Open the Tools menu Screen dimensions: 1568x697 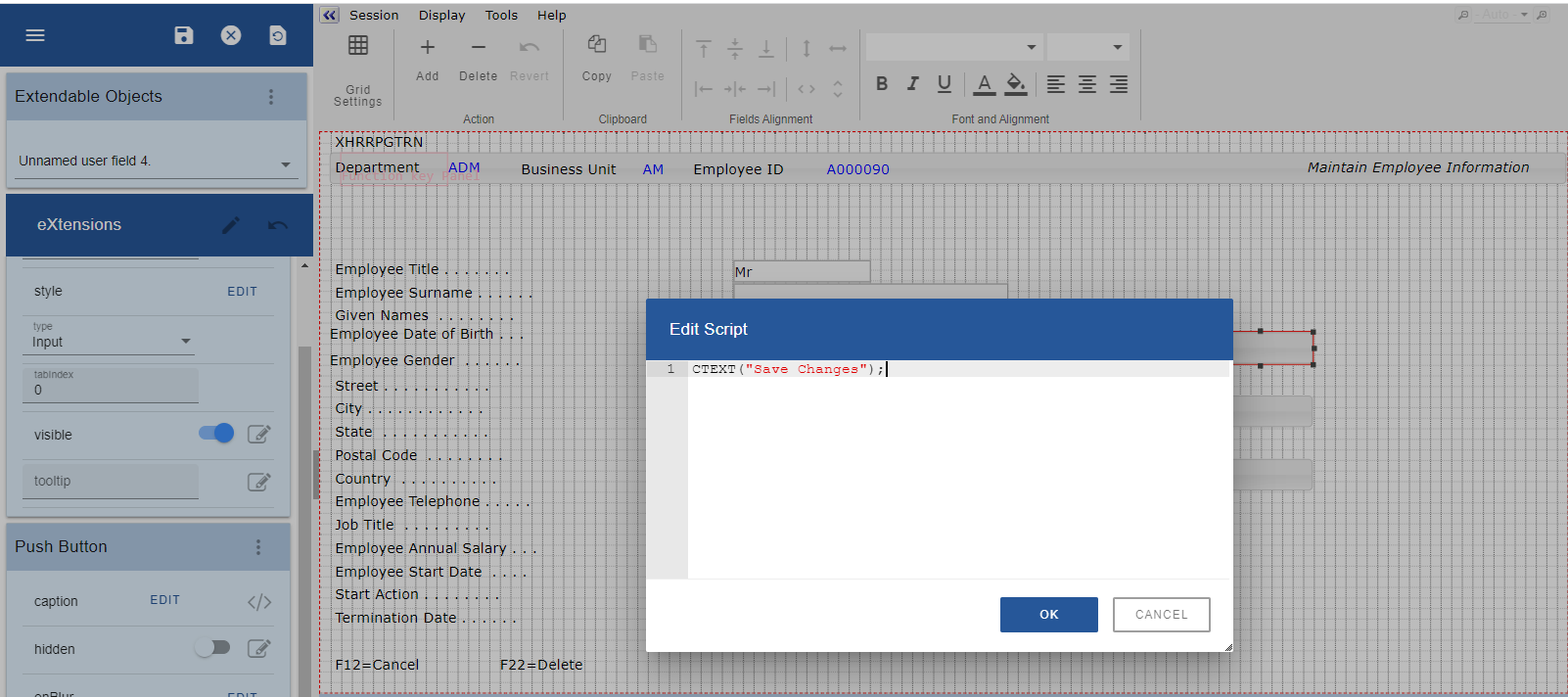(x=501, y=16)
